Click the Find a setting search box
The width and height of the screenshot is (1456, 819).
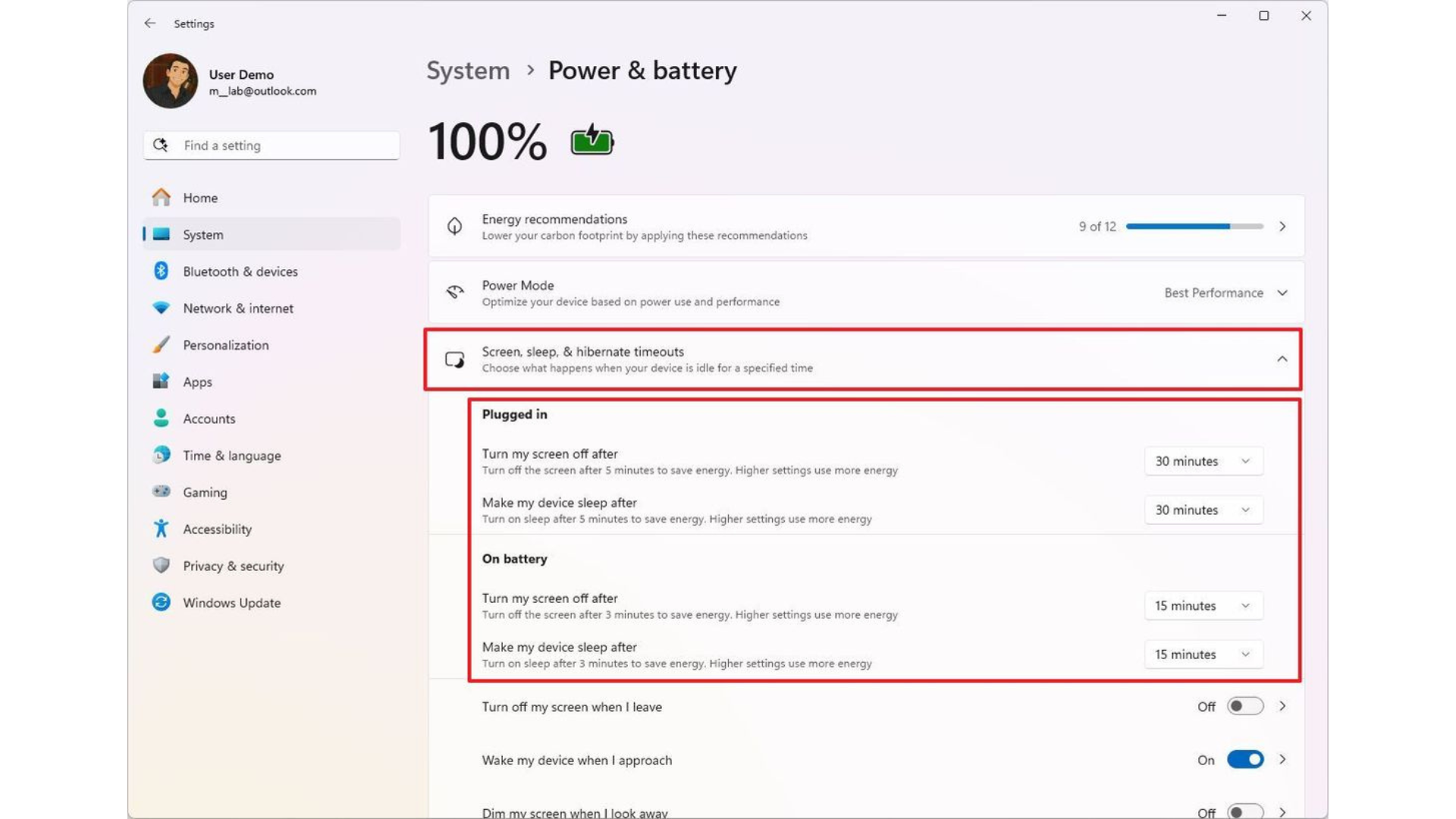271,145
